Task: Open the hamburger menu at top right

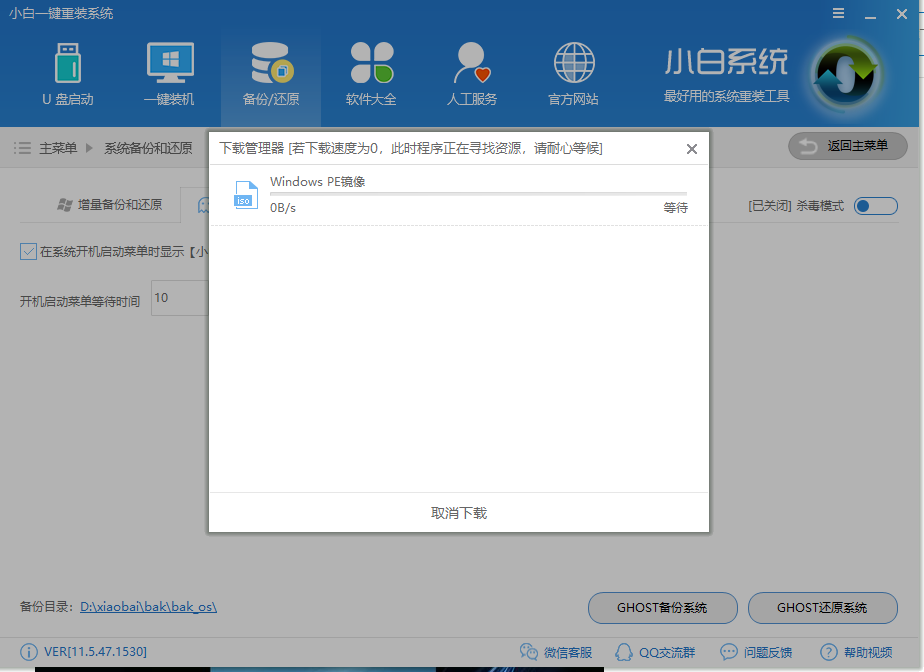Action: (x=838, y=13)
